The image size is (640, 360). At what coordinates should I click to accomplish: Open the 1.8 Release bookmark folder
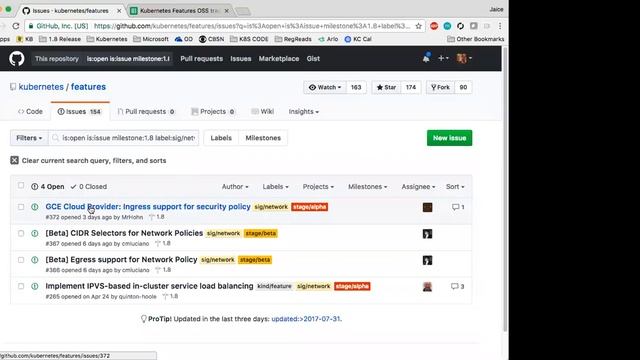click(60, 39)
